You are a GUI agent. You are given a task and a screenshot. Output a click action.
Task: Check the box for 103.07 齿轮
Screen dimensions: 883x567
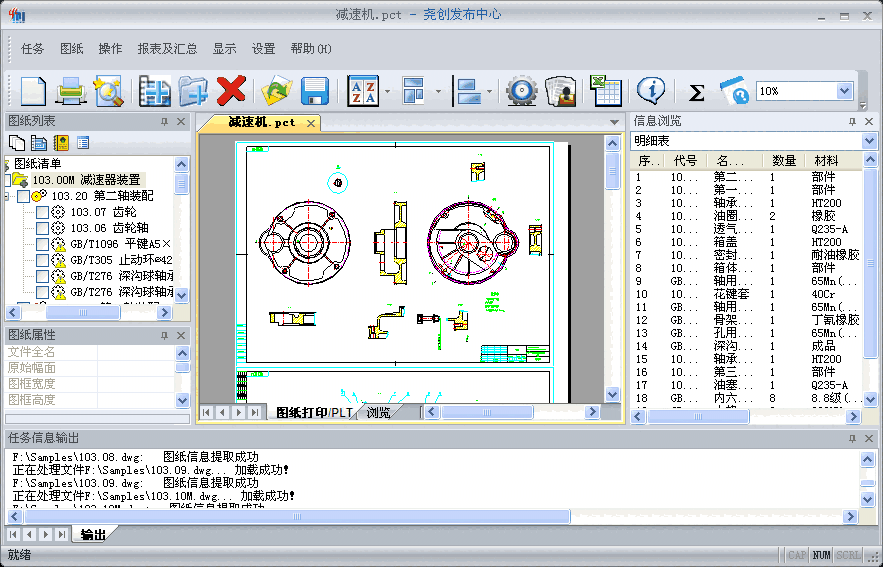pos(42,213)
